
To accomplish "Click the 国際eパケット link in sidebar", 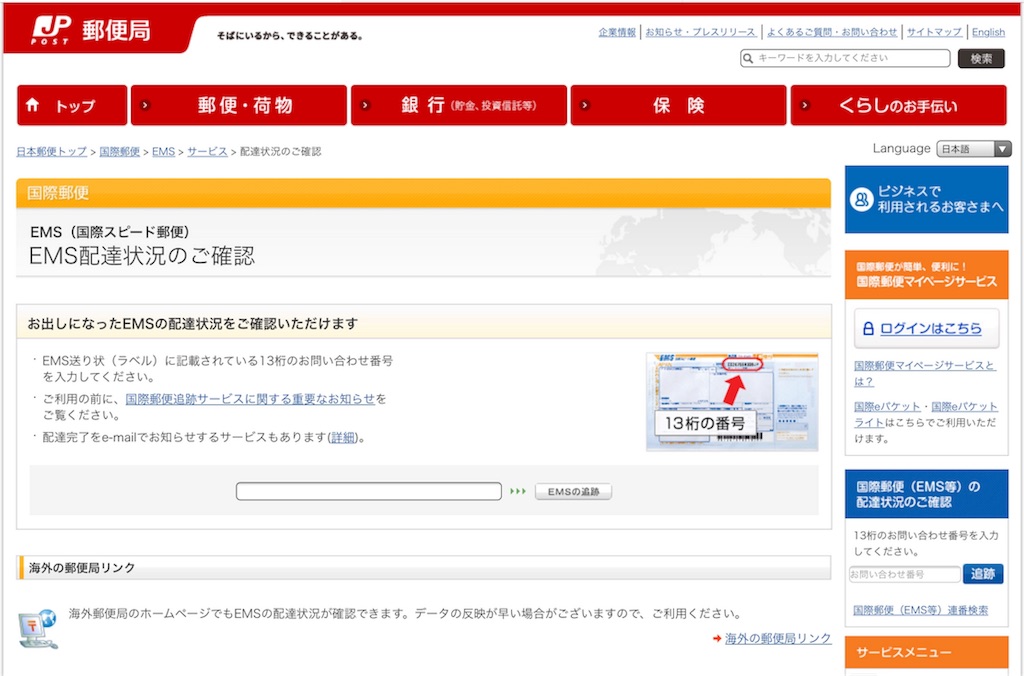I will (x=887, y=406).
